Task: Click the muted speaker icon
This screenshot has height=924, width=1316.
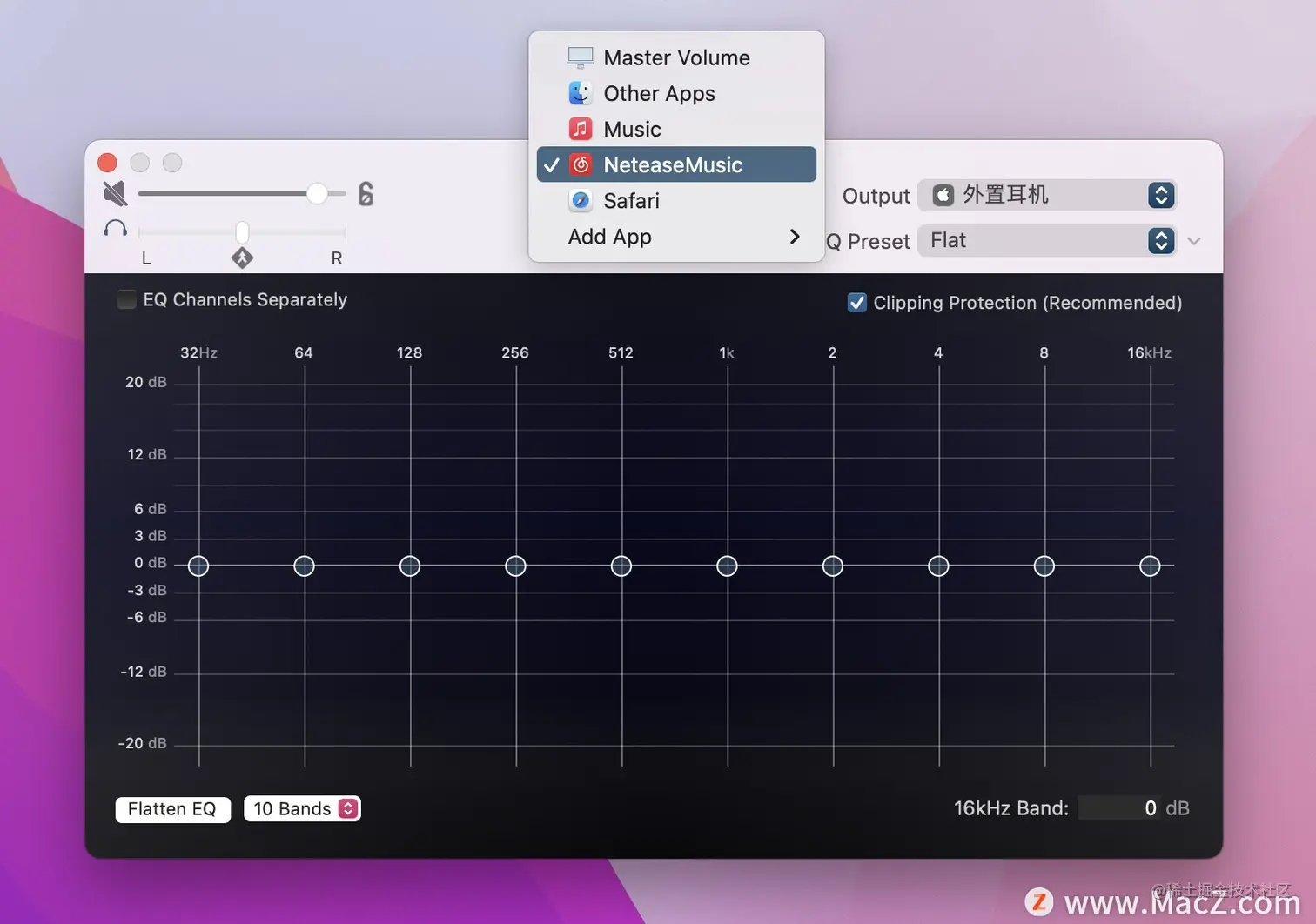Action: (115, 193)
